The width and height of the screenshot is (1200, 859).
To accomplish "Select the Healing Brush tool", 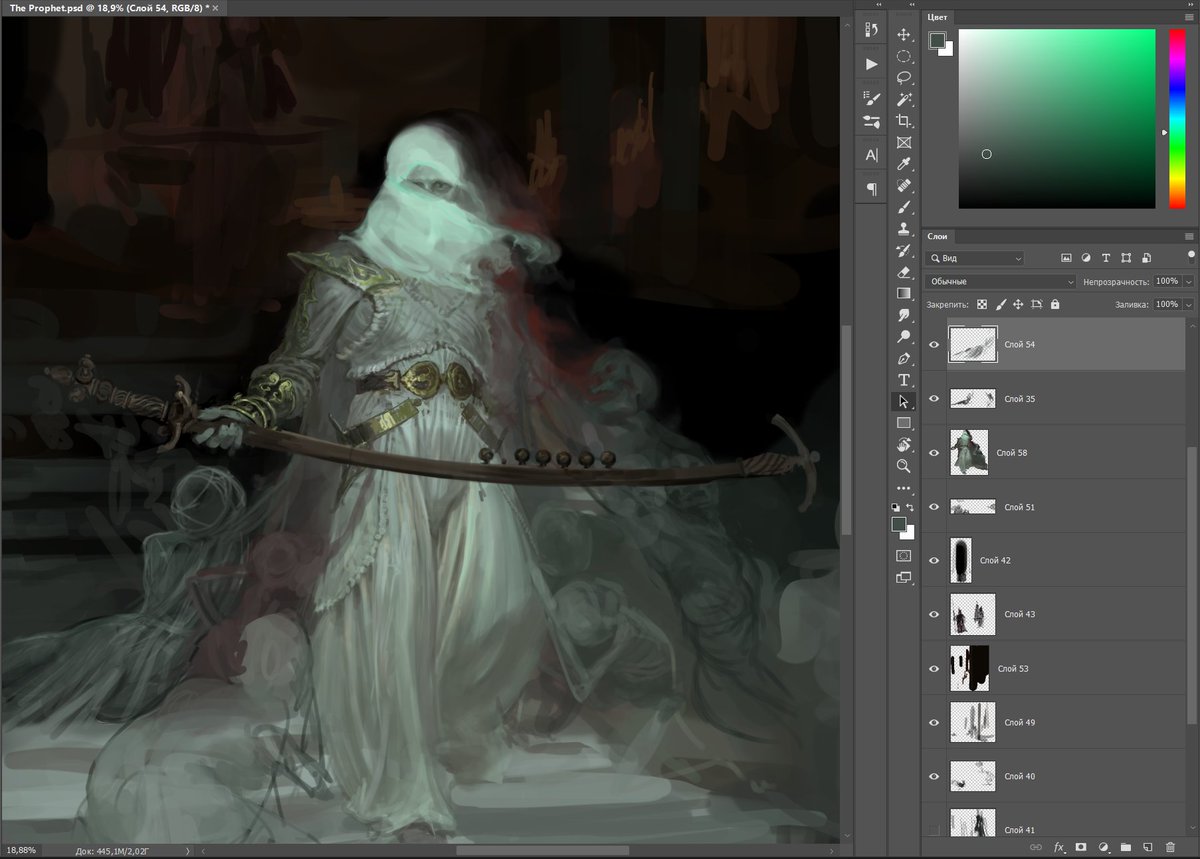I will click(x=904, y=186).
